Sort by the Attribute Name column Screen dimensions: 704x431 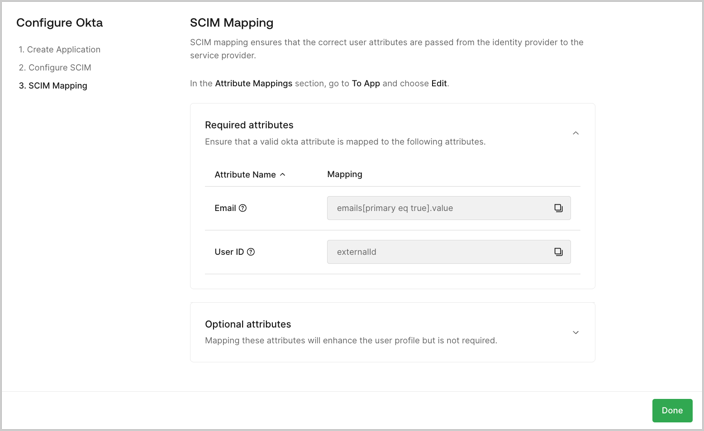pos(250,175)
